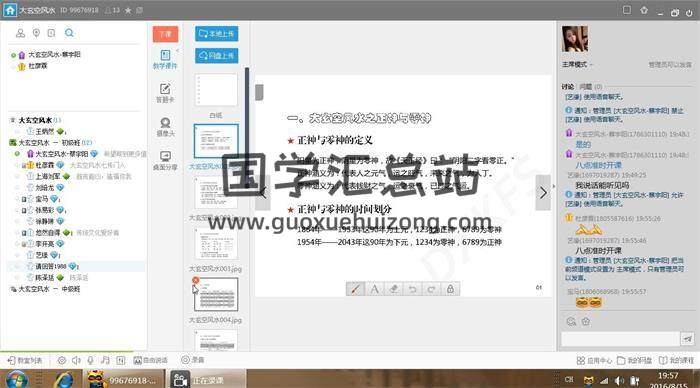
Task: Open the 主席模式 mode dropdown
Action: coord(577,65)
